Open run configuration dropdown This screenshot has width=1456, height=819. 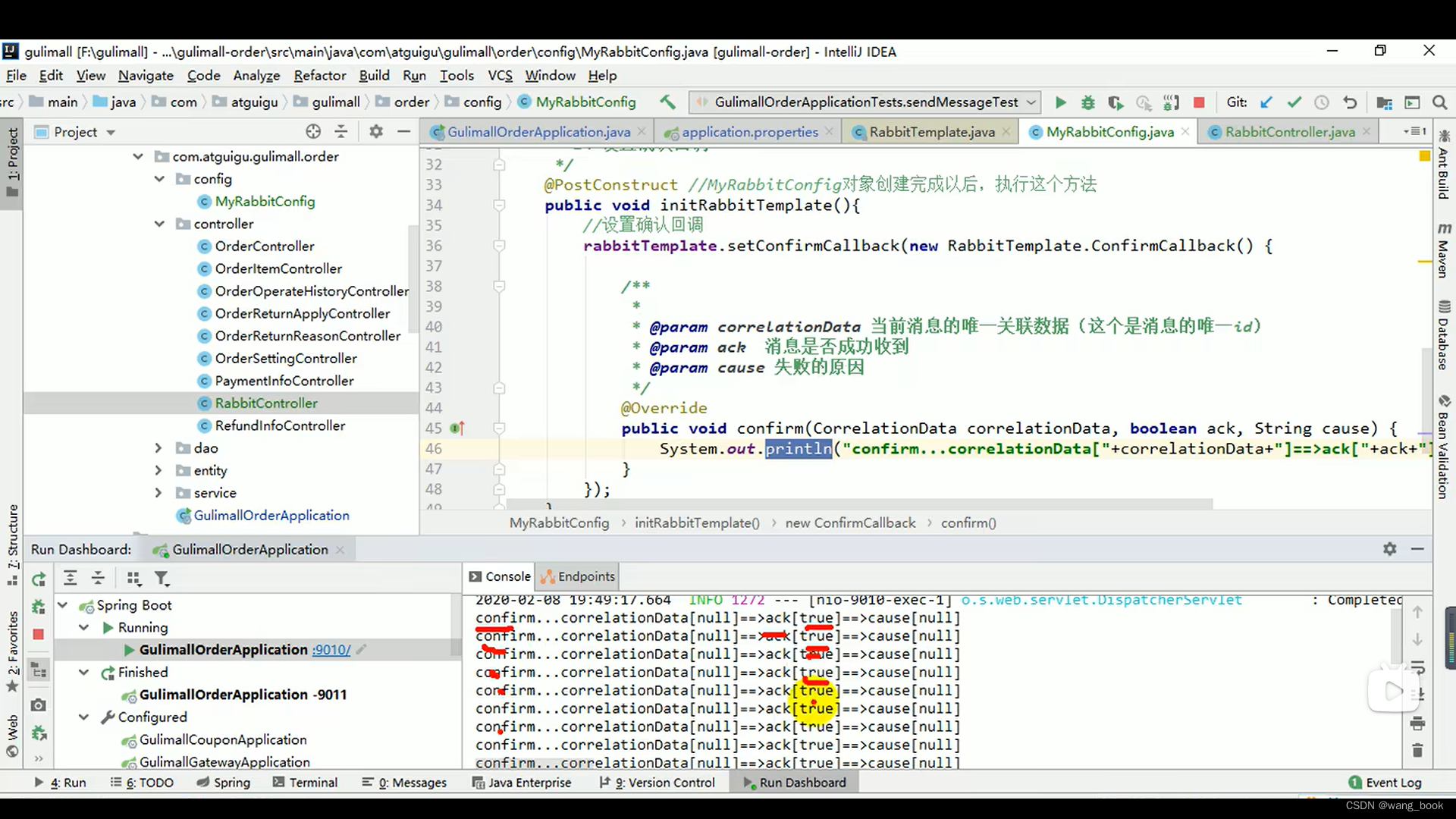[x=1031, y=102]
